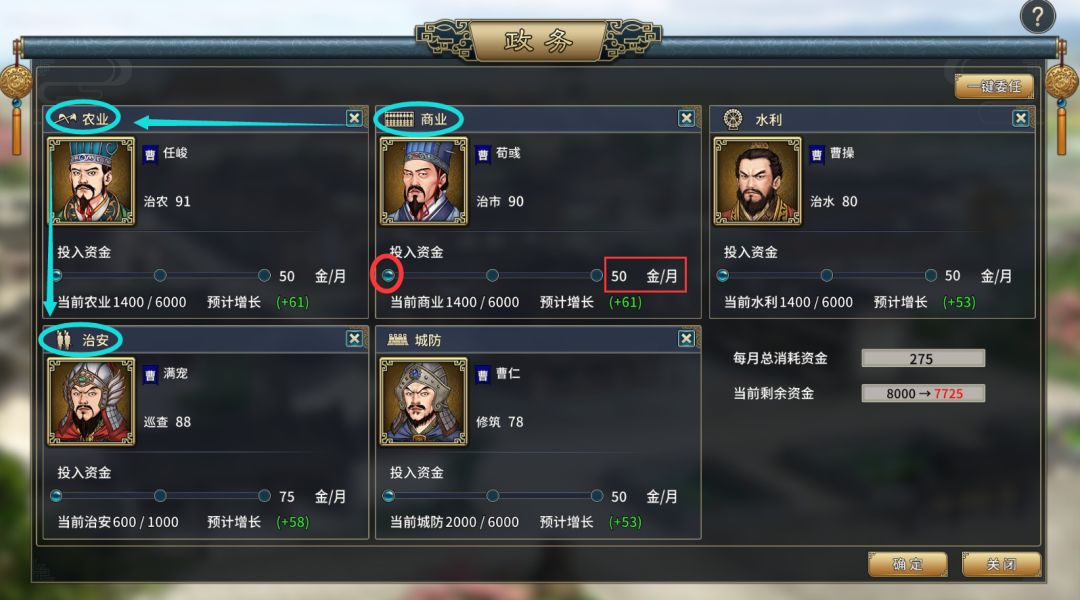
Task: Remove 曹仁 from the 城防 panel
Action: pos(686,338)
